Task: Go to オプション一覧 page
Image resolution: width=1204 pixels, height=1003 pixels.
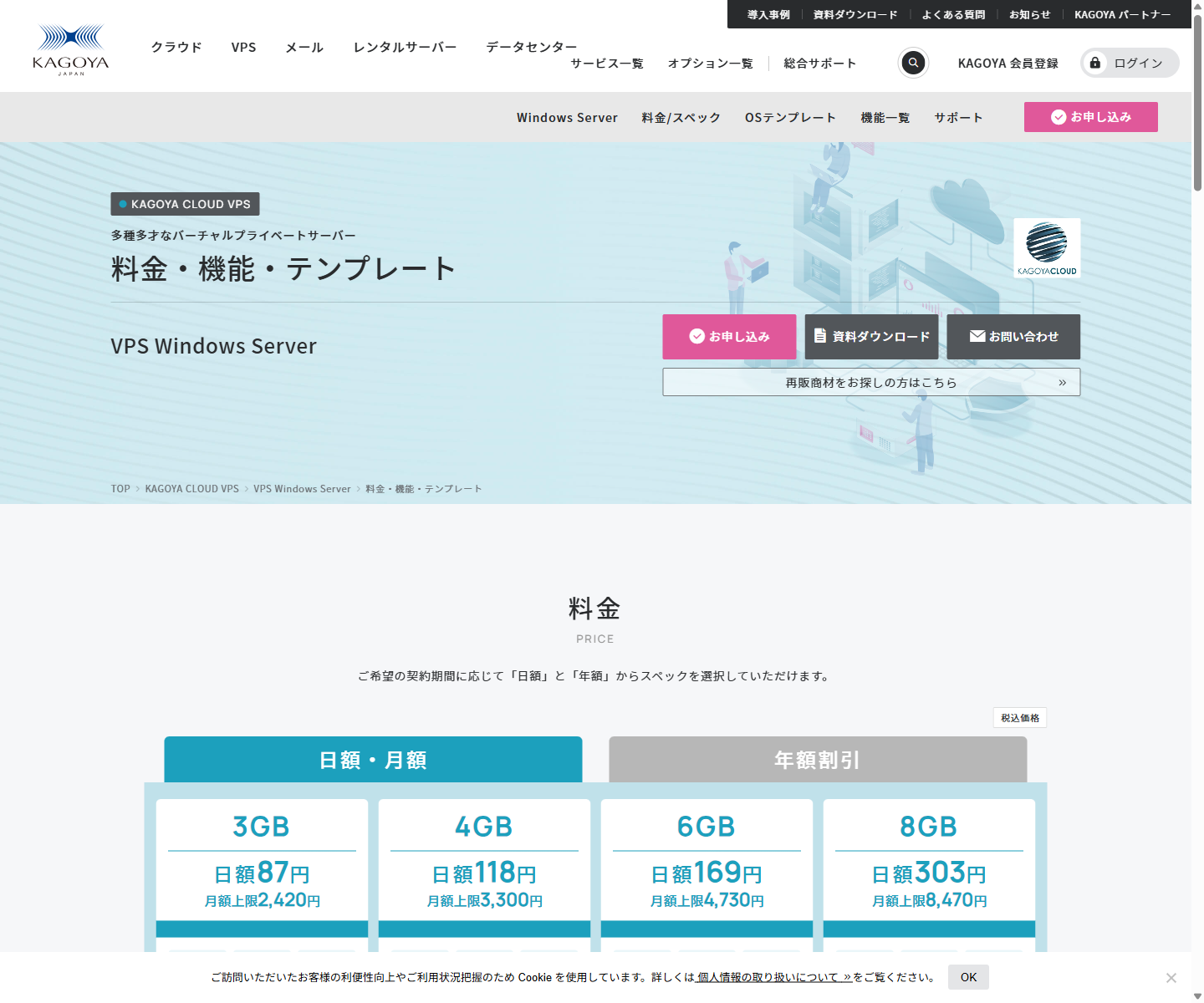Action: click(x=711, y=64)
